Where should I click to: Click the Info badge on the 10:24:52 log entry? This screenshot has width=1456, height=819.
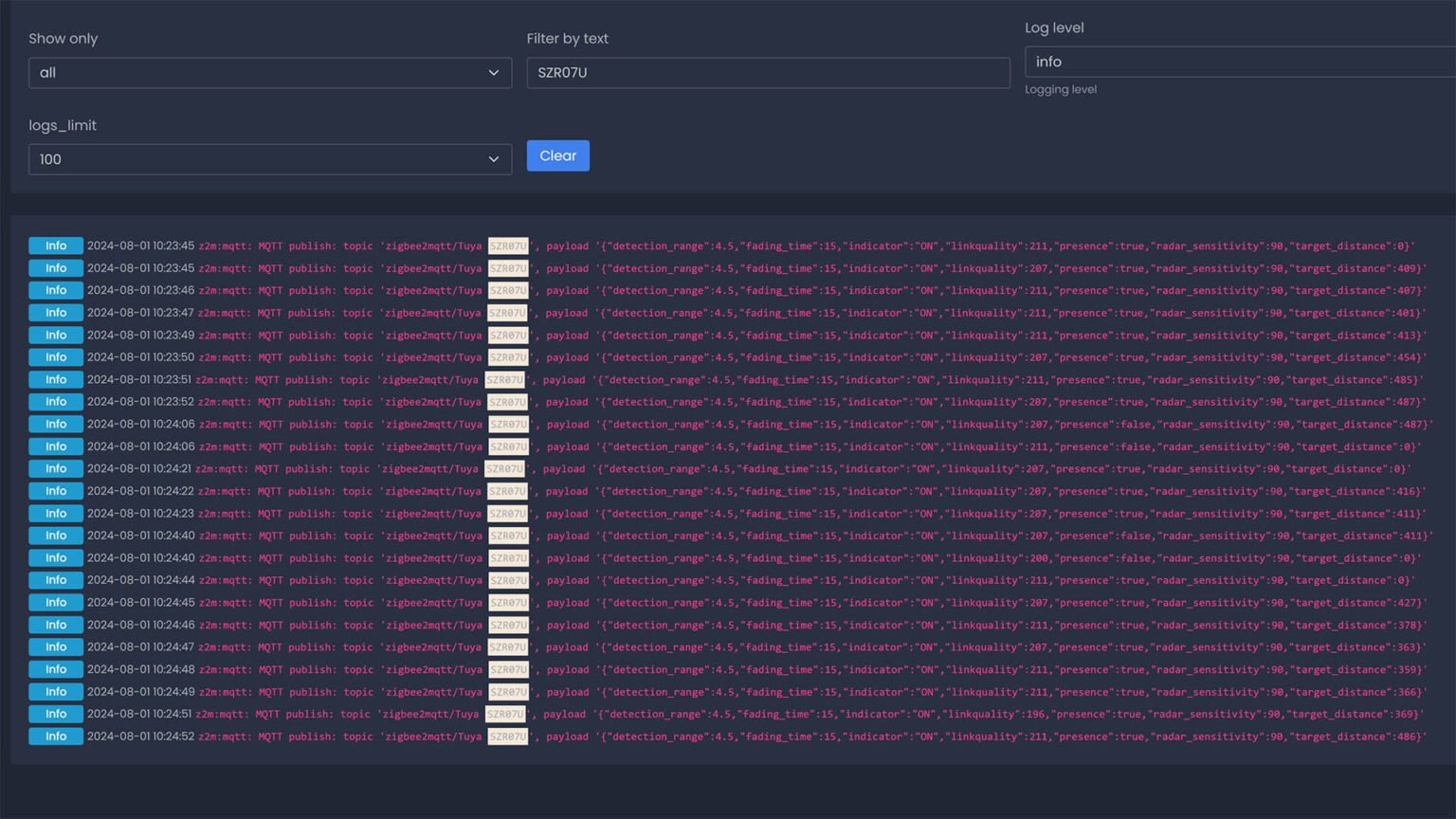click(56, 737)
